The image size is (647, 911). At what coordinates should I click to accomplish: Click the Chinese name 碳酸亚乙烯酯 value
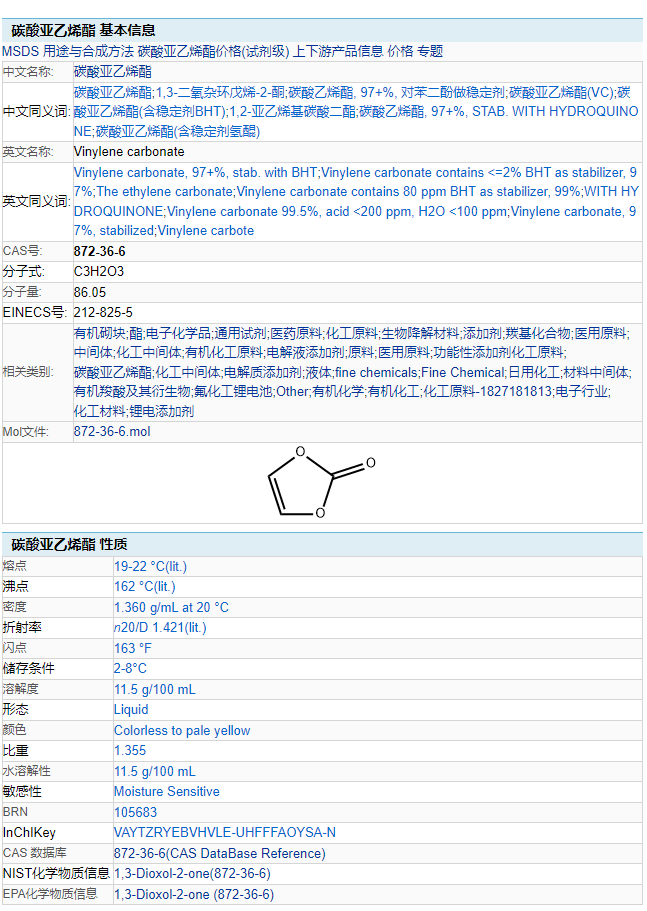pos(113,72)
